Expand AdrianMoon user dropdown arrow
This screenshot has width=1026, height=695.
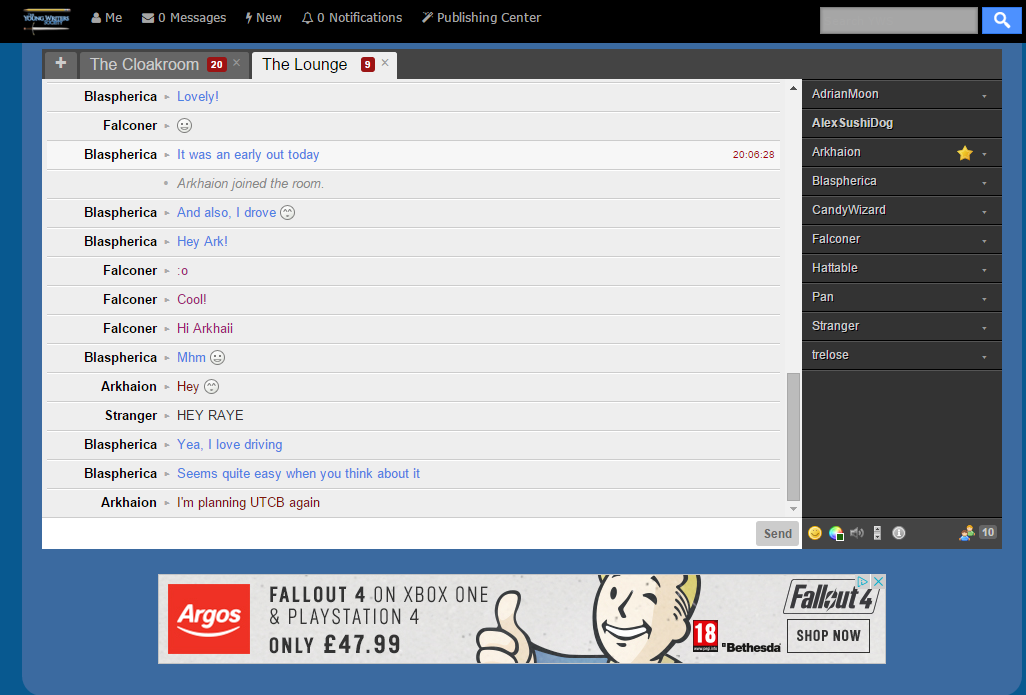click(x=984, y=96)
